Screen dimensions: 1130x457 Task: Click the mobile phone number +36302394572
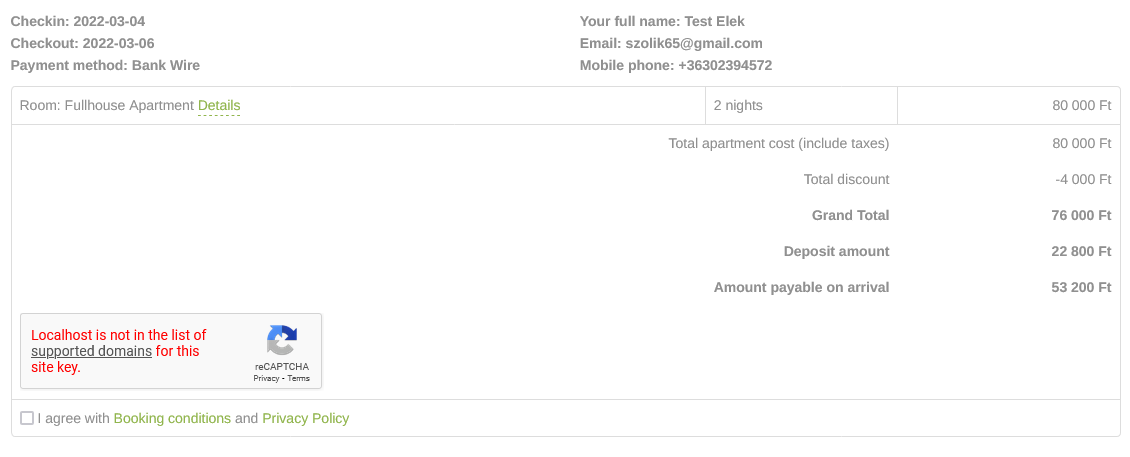point(725,65)
